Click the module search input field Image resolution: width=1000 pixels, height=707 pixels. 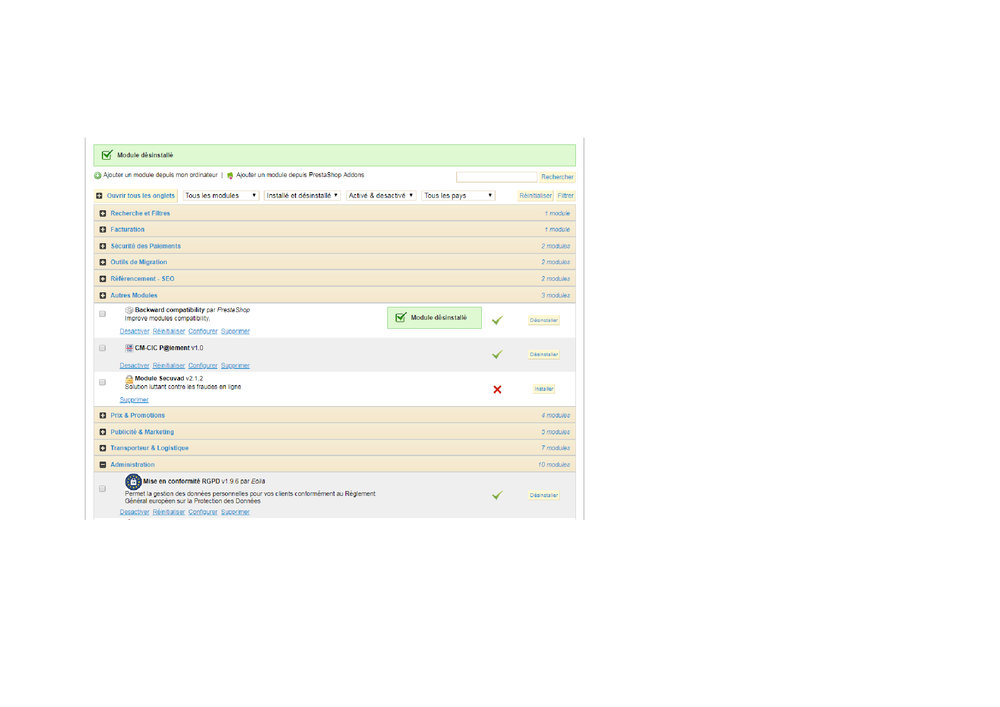(497, 177)
